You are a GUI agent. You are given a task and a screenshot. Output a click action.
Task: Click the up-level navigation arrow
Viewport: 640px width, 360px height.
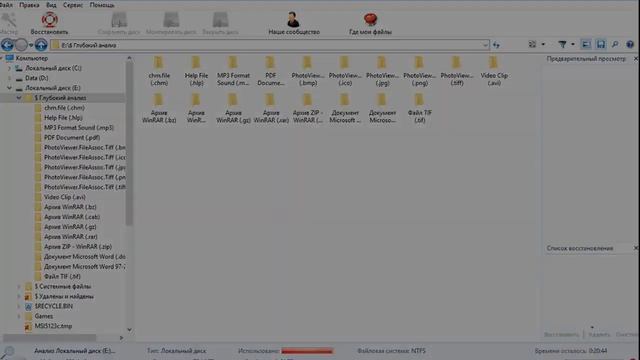[x=41, y=45]
